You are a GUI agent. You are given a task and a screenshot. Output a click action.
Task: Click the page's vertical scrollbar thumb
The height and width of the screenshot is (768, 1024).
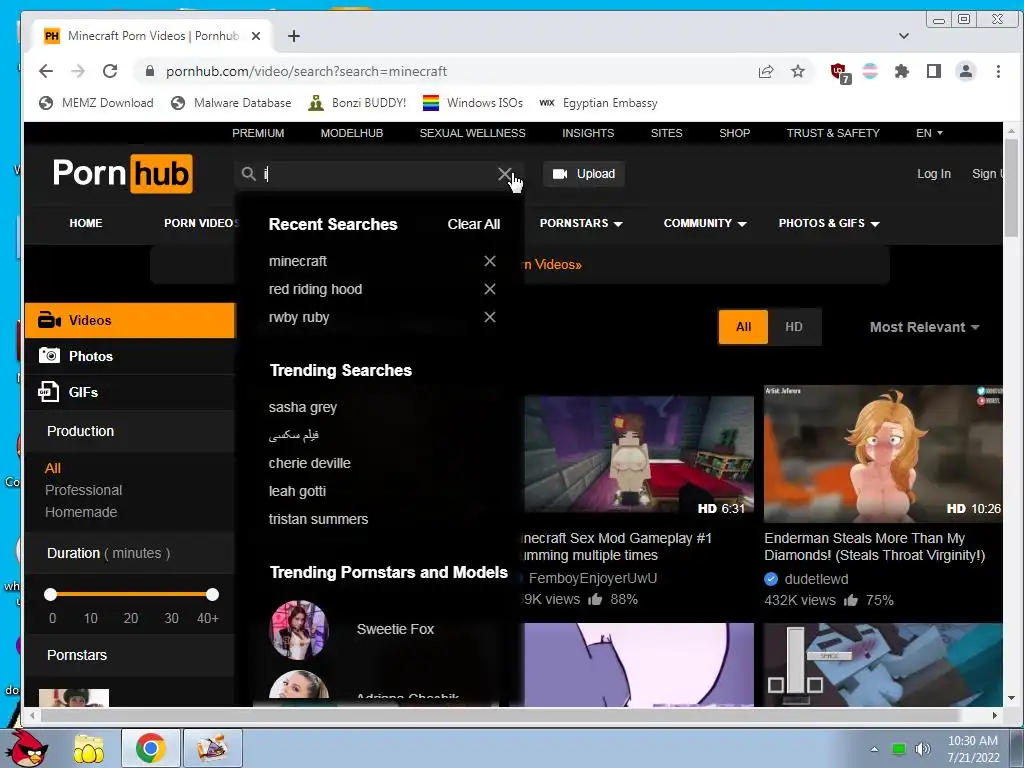point(1012,188)
